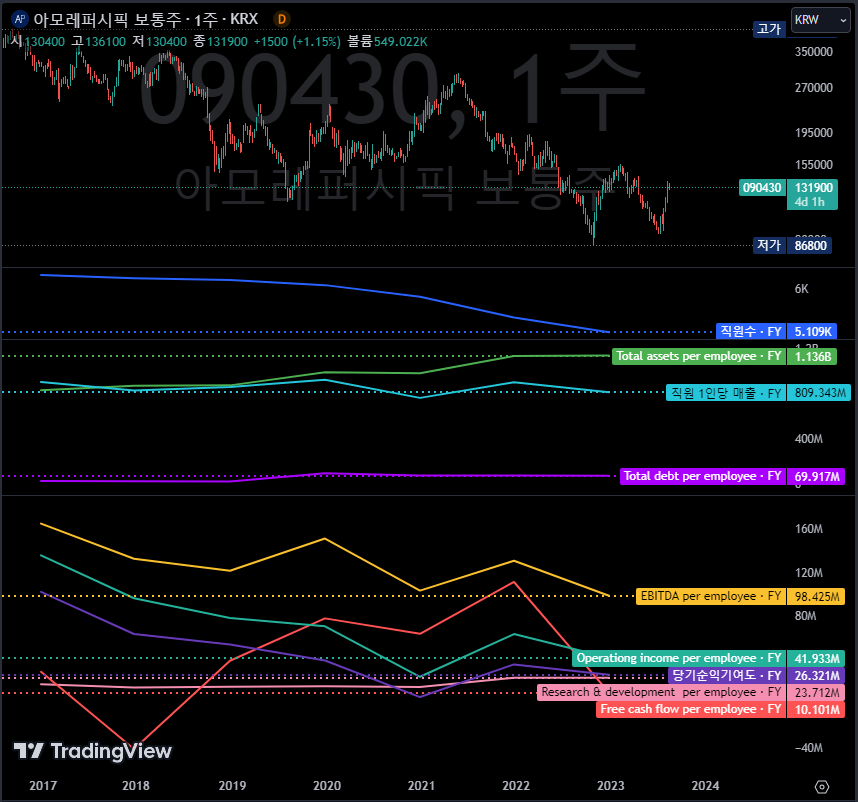Click the orange D data-delay badge
The height and width of the screenshot is (802, 858).
tap(282, 19)
